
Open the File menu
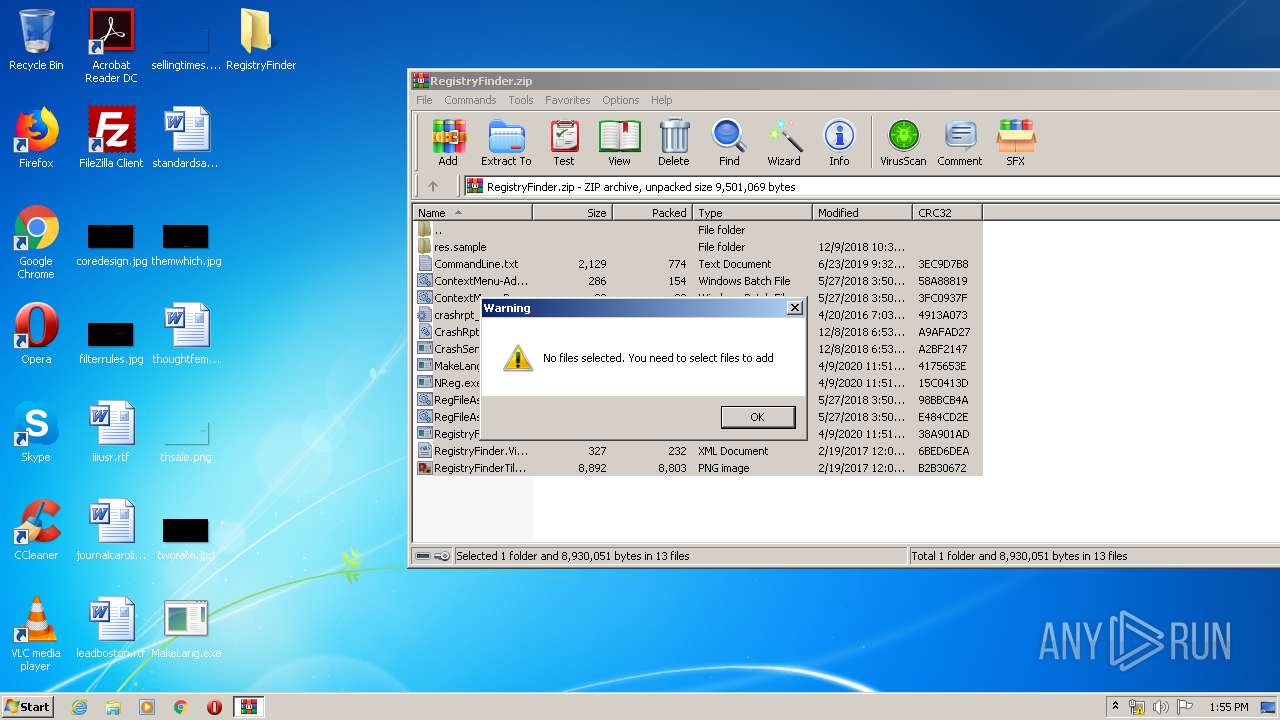point(424,100)
